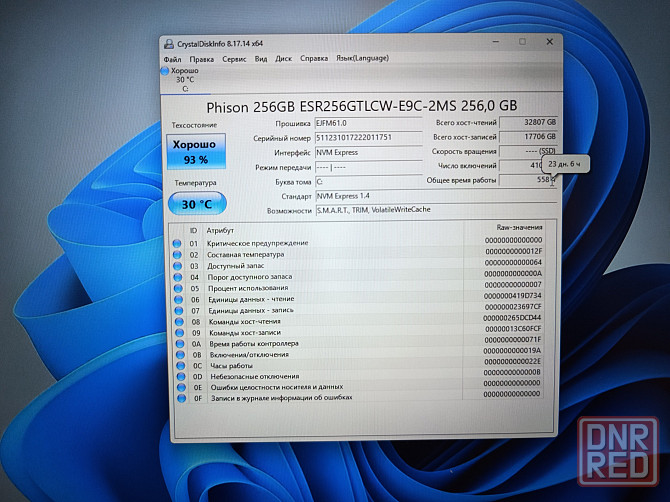Click the Общее время работы value field

coord(528,180)
